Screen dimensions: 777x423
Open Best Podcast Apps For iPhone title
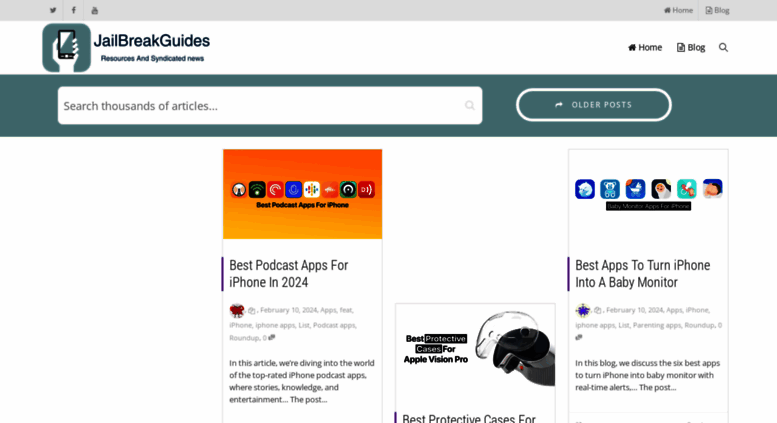[289, 273]
